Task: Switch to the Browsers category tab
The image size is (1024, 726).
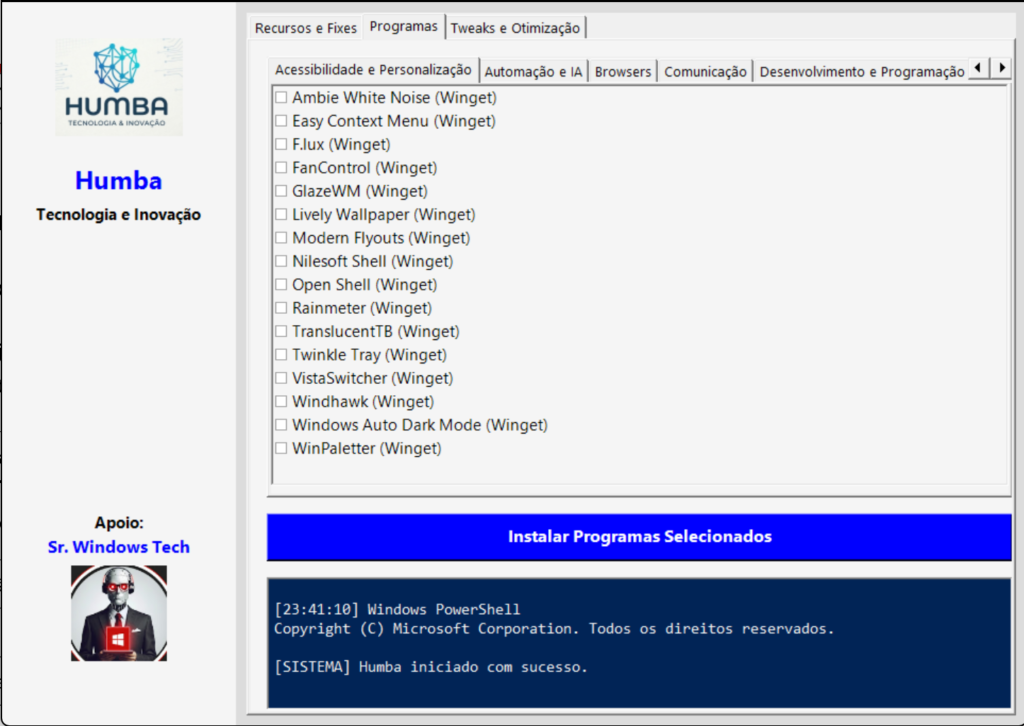Action: coord(622,72)
